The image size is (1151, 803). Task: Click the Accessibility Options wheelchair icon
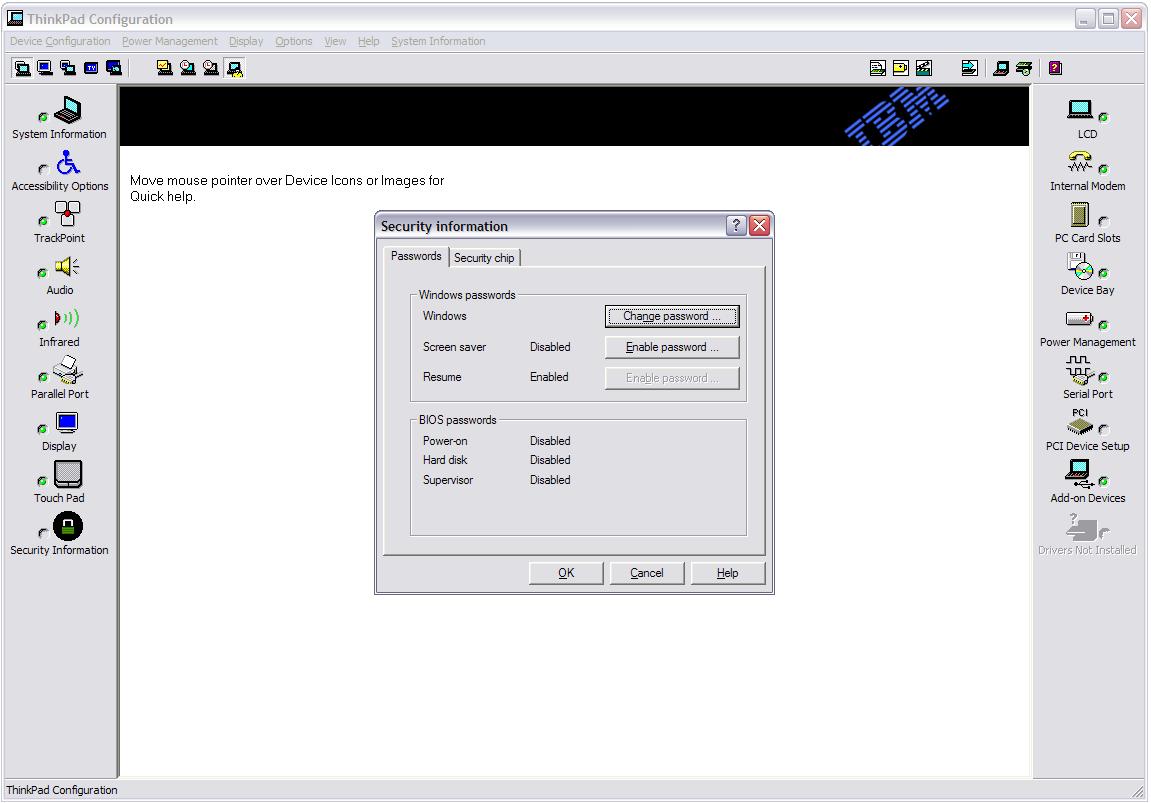[67, 163]
